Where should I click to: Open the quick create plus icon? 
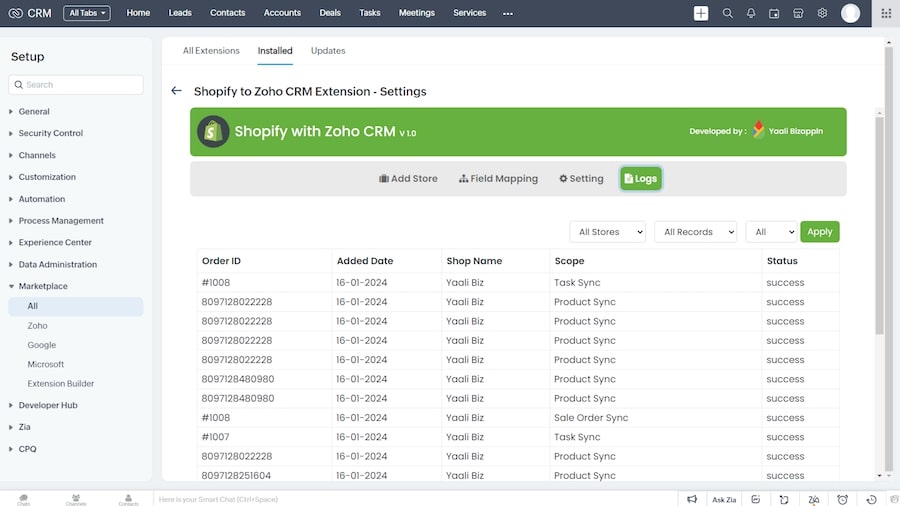click(x=701, y=13)
